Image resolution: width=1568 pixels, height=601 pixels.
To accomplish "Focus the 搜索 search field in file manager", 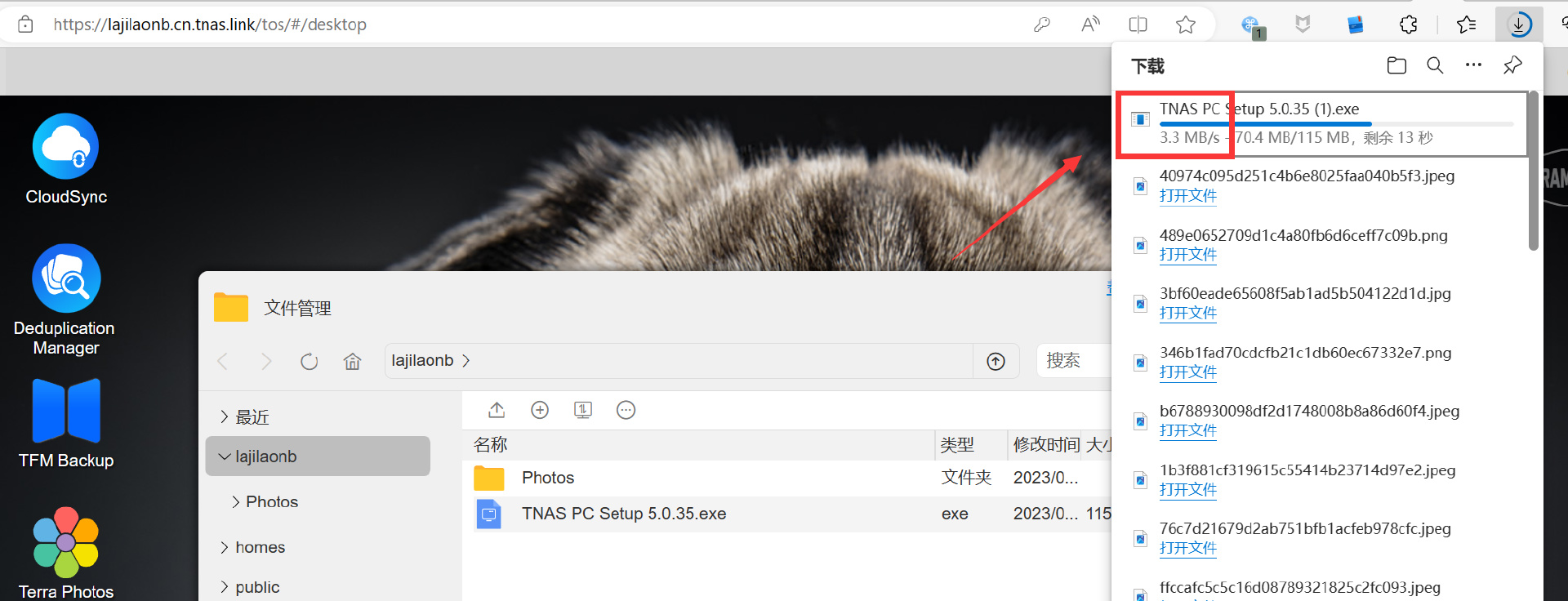I will point(1074,361).
